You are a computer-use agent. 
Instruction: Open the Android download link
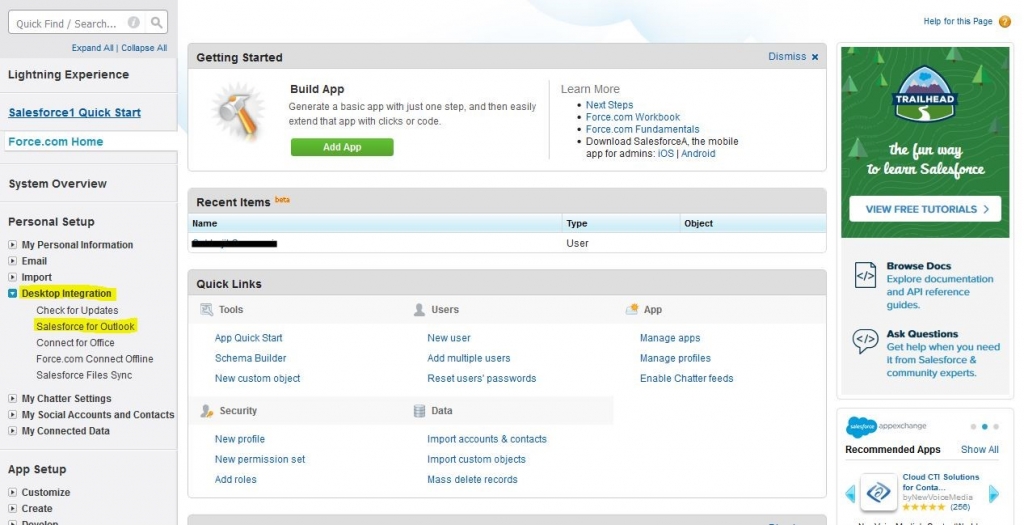pos(698,153)
